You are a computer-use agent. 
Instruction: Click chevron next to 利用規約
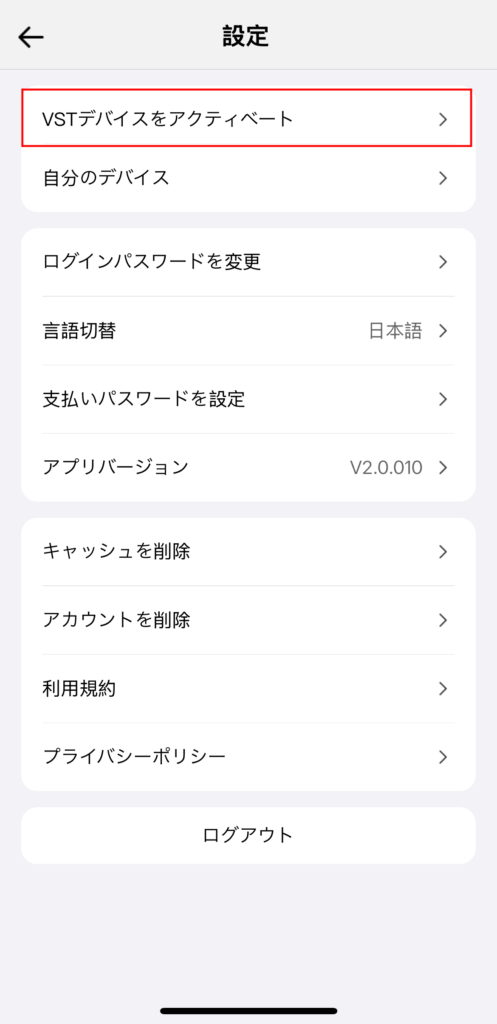[x=443, y=688]
